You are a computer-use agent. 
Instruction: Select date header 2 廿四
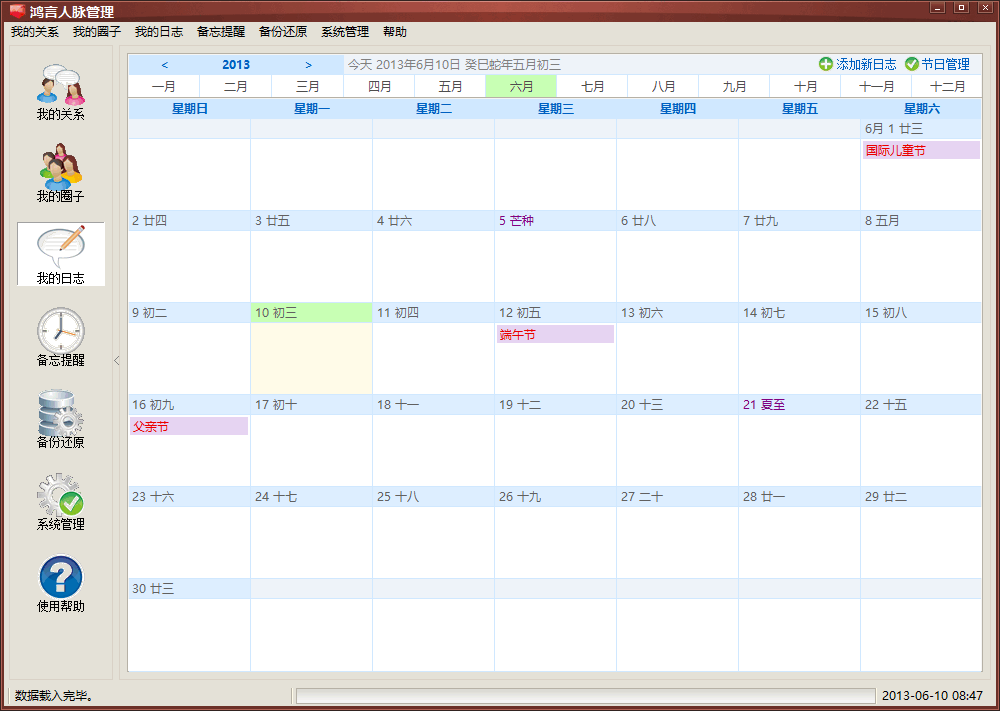(x=189, y=221)
